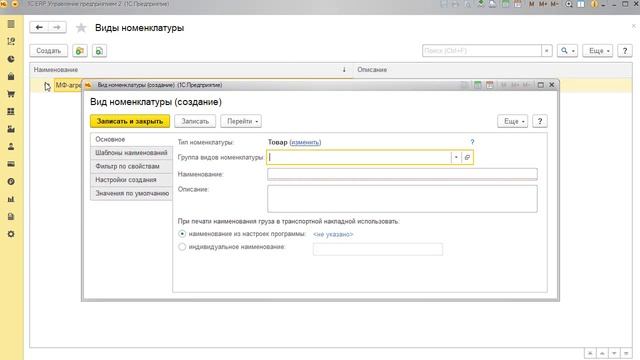Screen dimensions: 640x360
Task: Open the bar chart sidebar section
Action: 11,199
